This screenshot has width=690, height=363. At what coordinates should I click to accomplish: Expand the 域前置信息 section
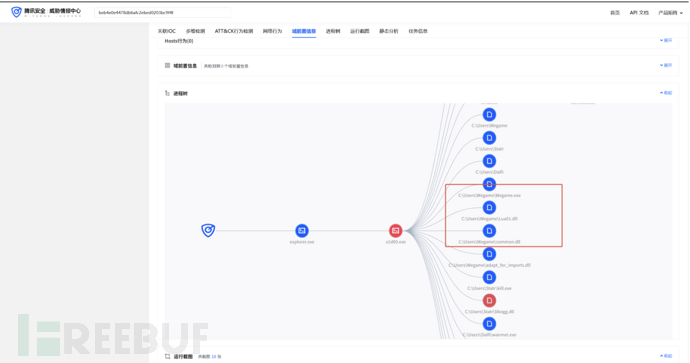click(x=666, y=65)
